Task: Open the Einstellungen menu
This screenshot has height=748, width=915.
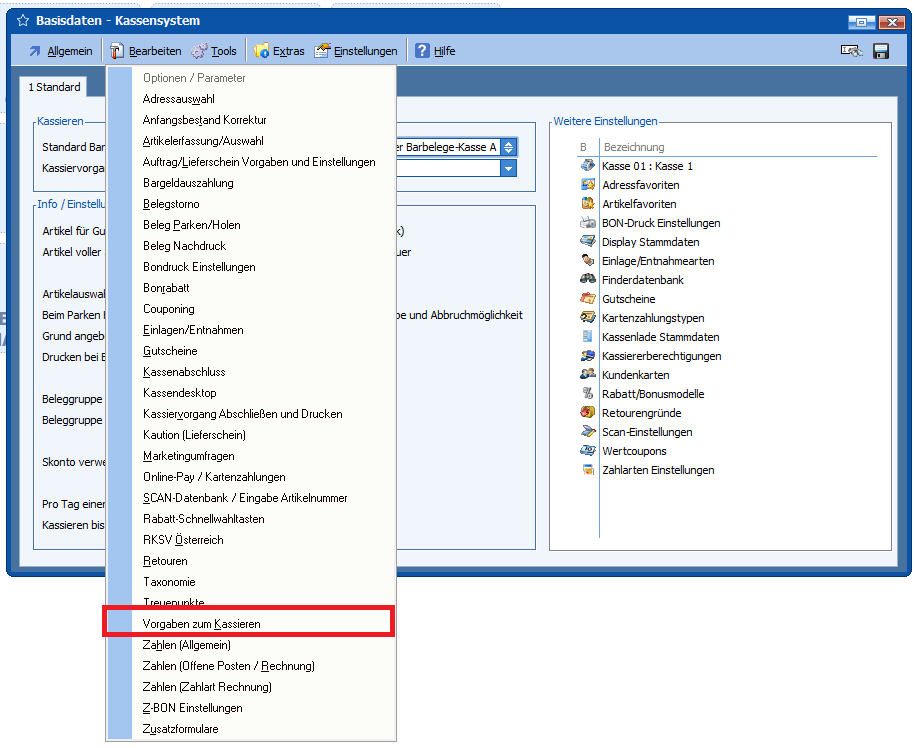Action: coord(356,51)
